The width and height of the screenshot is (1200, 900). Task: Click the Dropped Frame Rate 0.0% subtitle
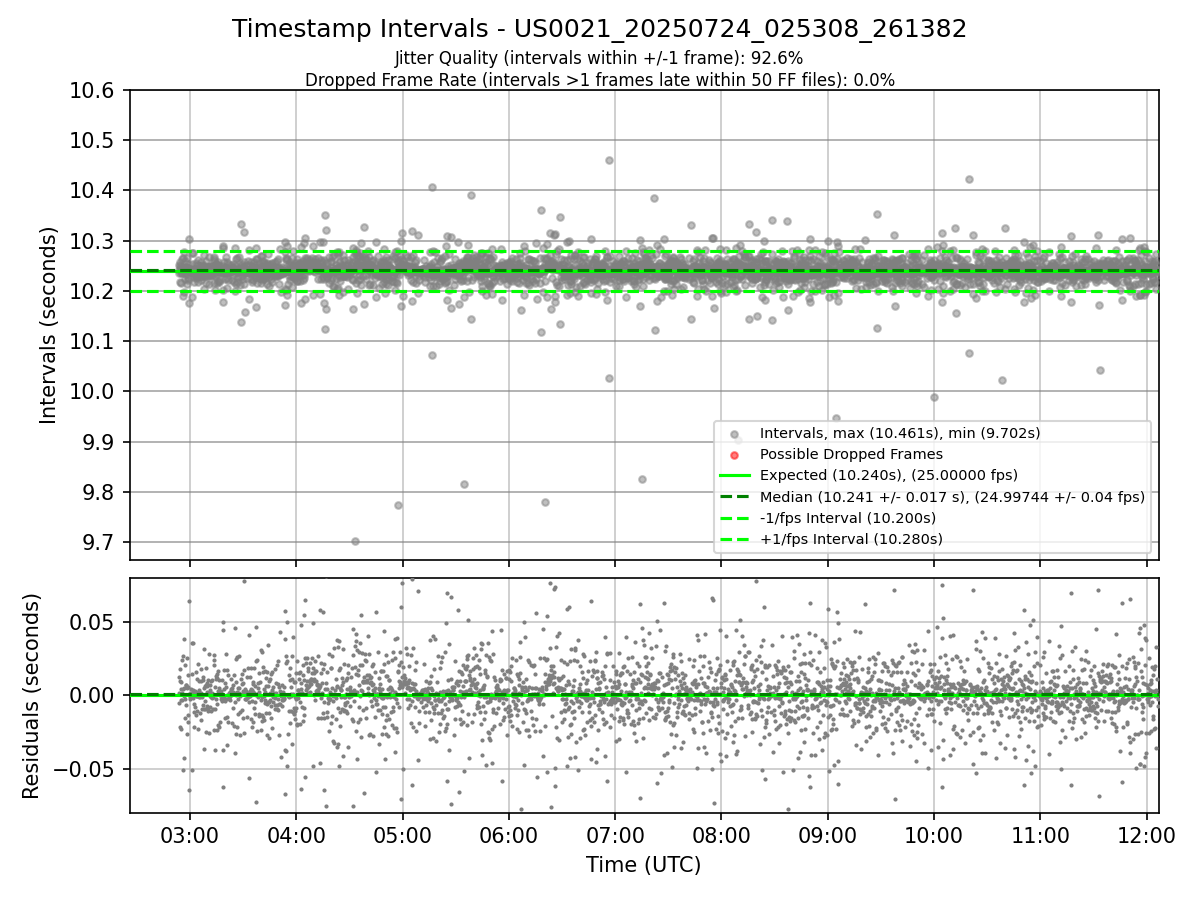599,80
